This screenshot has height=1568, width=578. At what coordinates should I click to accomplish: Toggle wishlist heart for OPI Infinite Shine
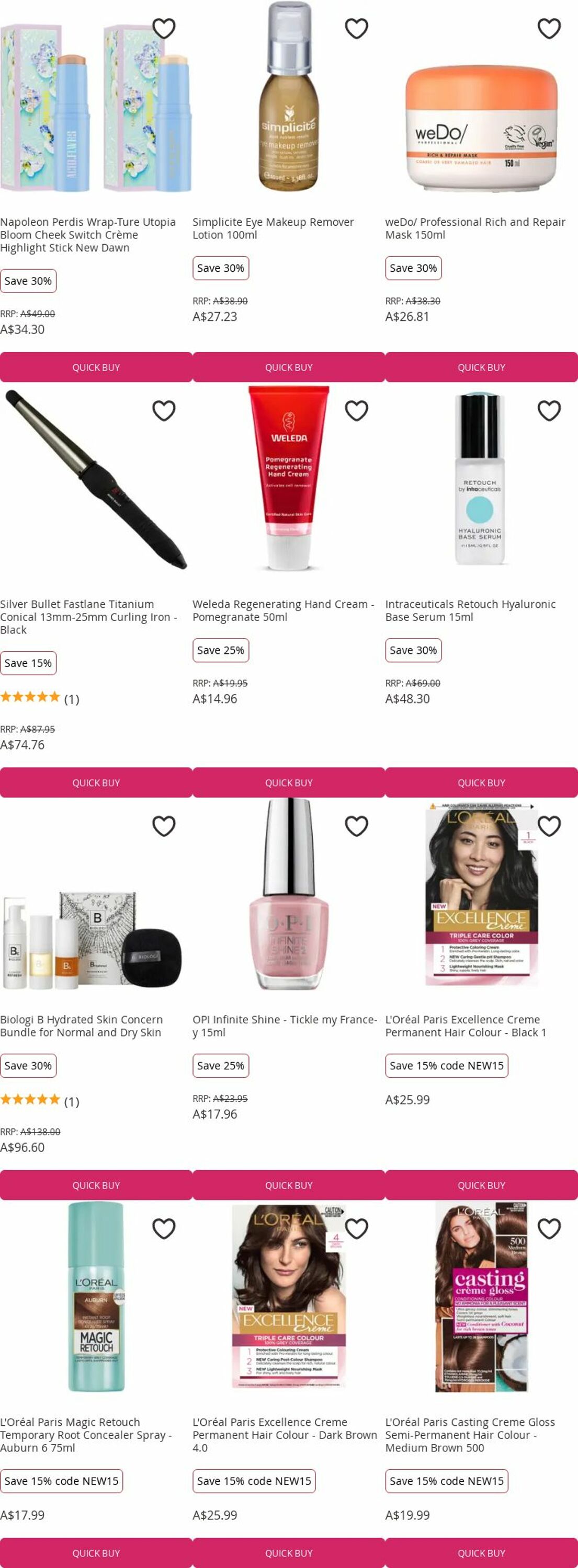(x=356, y=826)
